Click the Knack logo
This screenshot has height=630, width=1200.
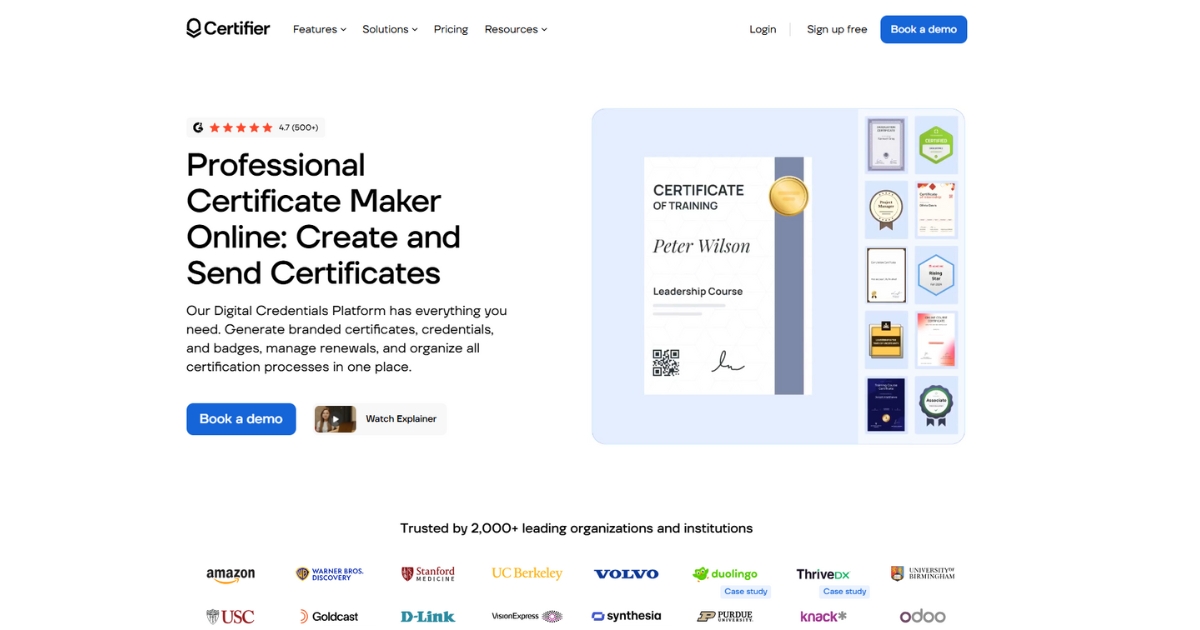click(x=823, y=617)
